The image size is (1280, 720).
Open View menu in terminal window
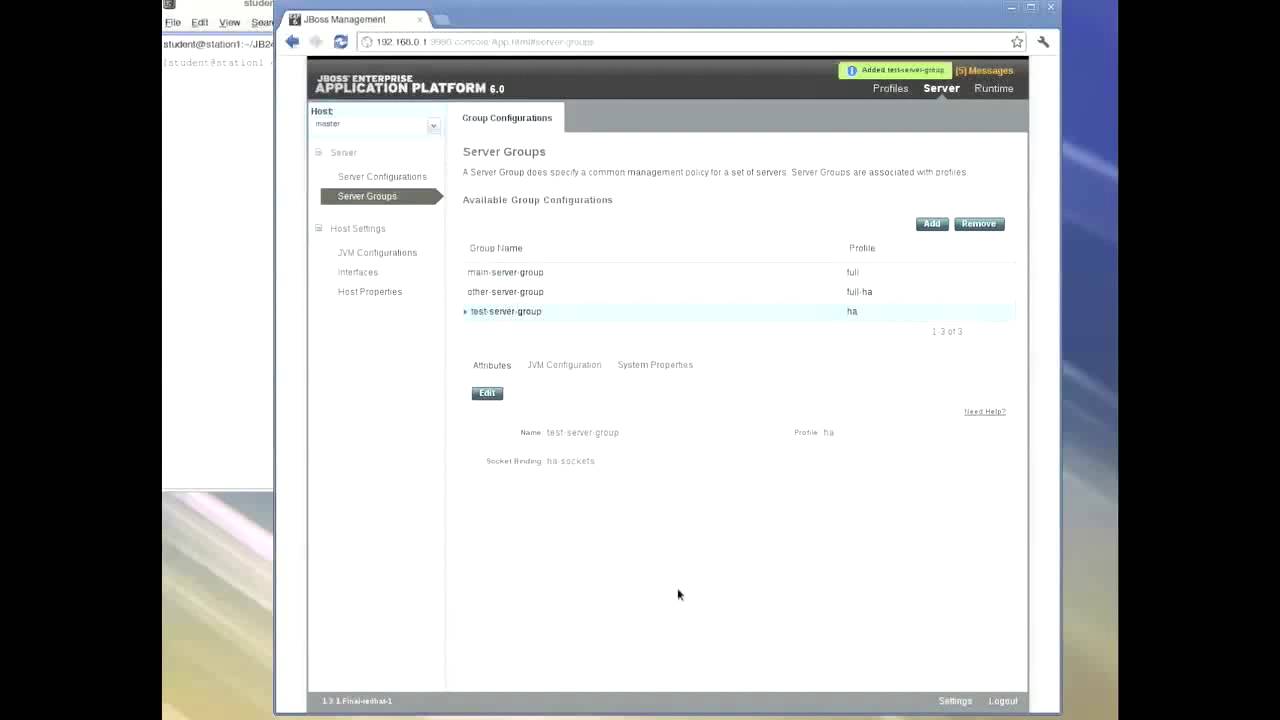(230, 23)
